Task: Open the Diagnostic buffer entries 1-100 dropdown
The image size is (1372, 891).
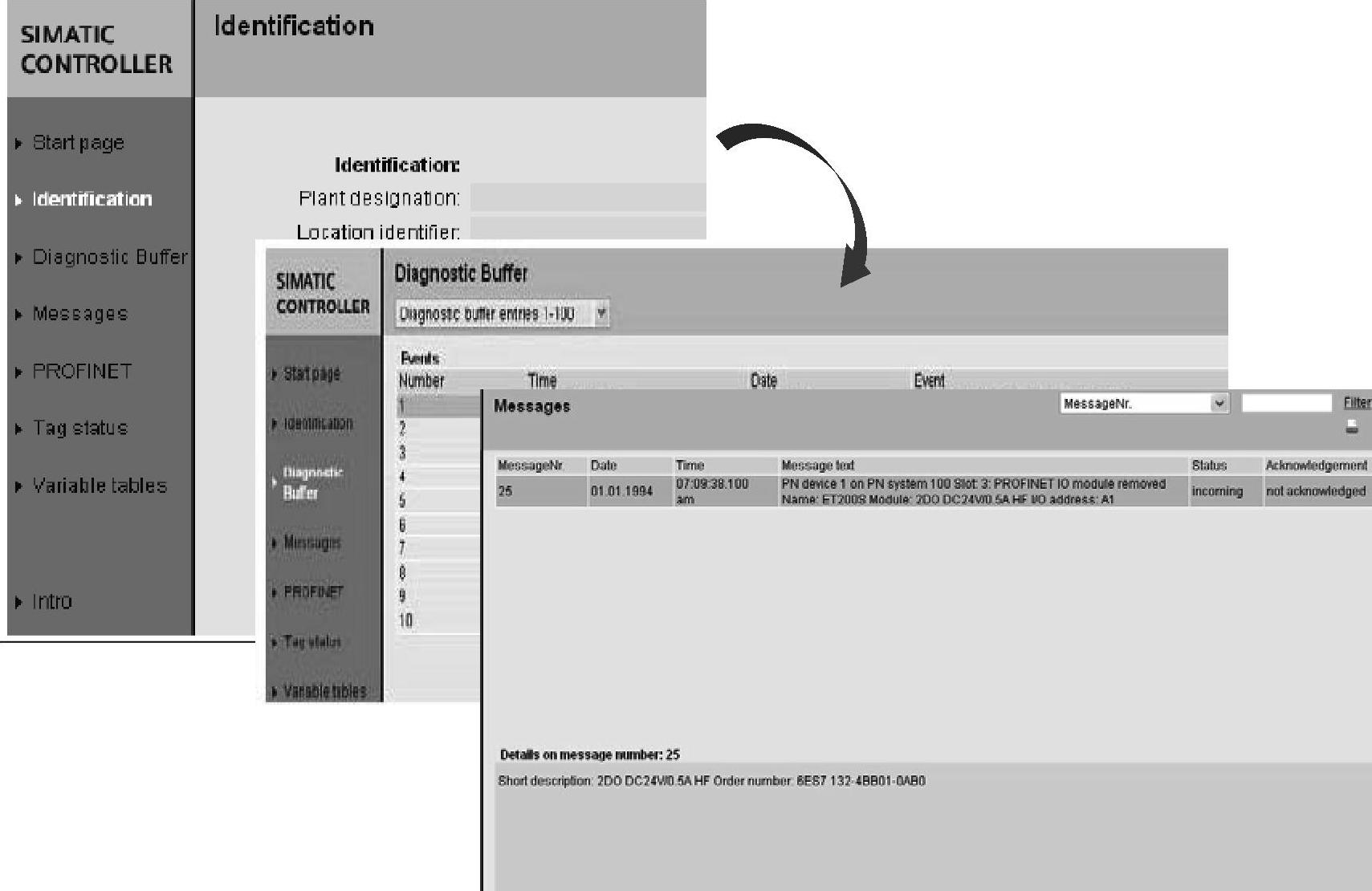Action: click(503, 314)
